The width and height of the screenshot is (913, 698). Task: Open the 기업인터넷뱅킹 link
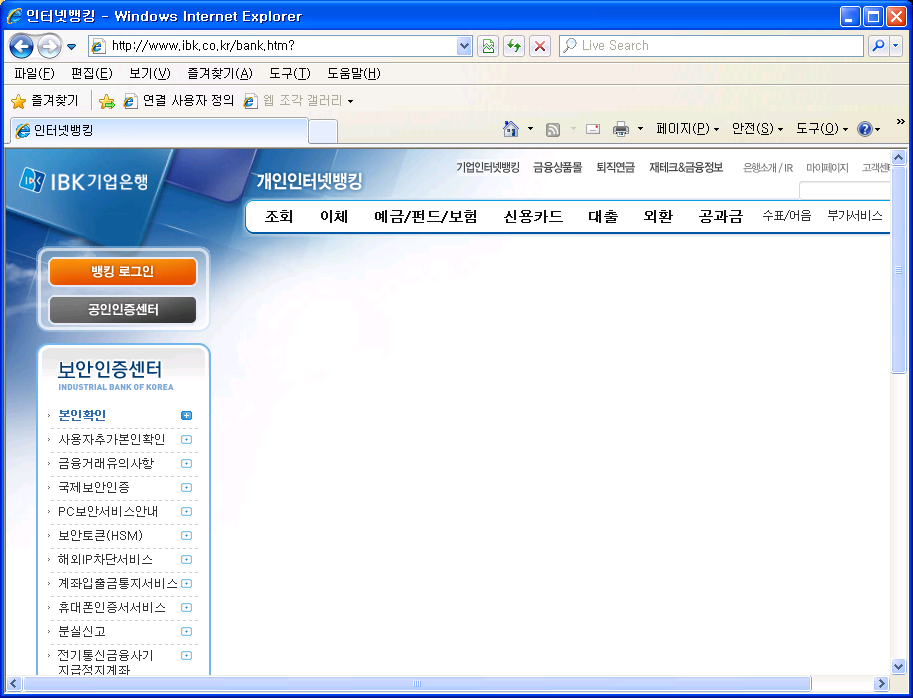point(487,168)
